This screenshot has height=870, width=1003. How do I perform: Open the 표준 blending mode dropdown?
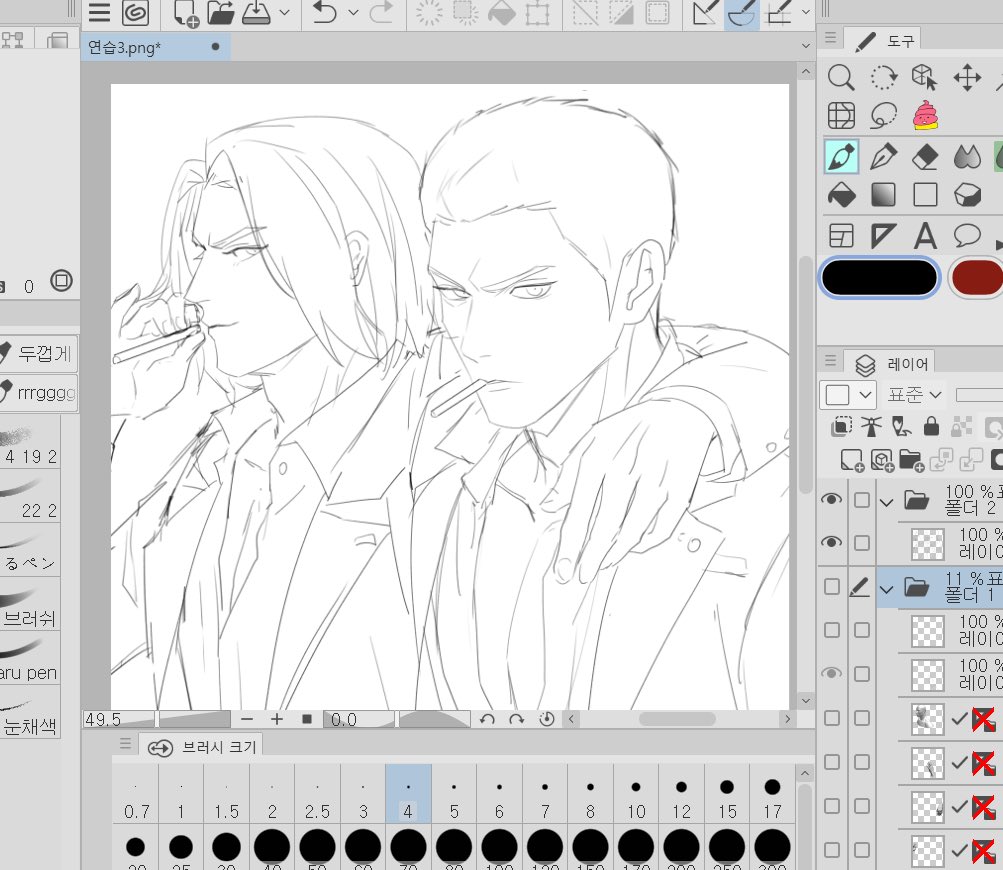click(x=914, y=395)
